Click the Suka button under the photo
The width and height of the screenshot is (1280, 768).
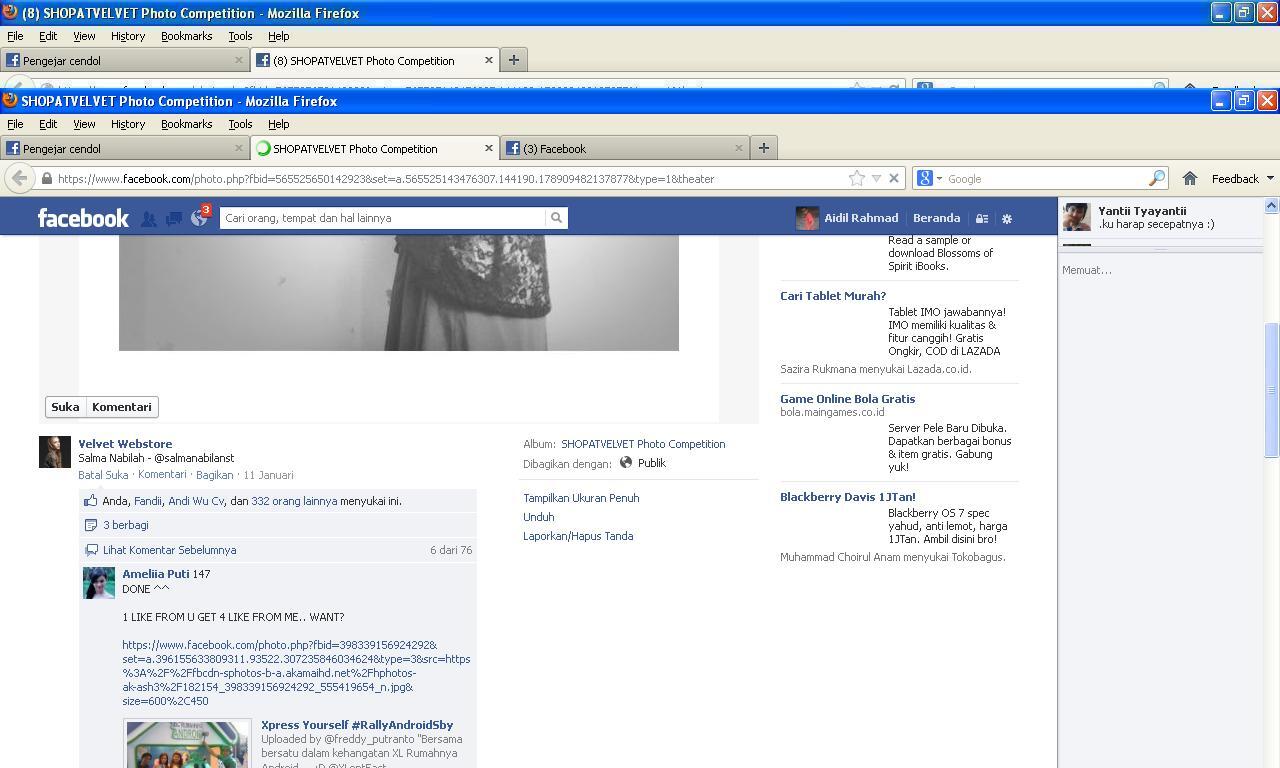pyautogui.click(x=65, y=407)
